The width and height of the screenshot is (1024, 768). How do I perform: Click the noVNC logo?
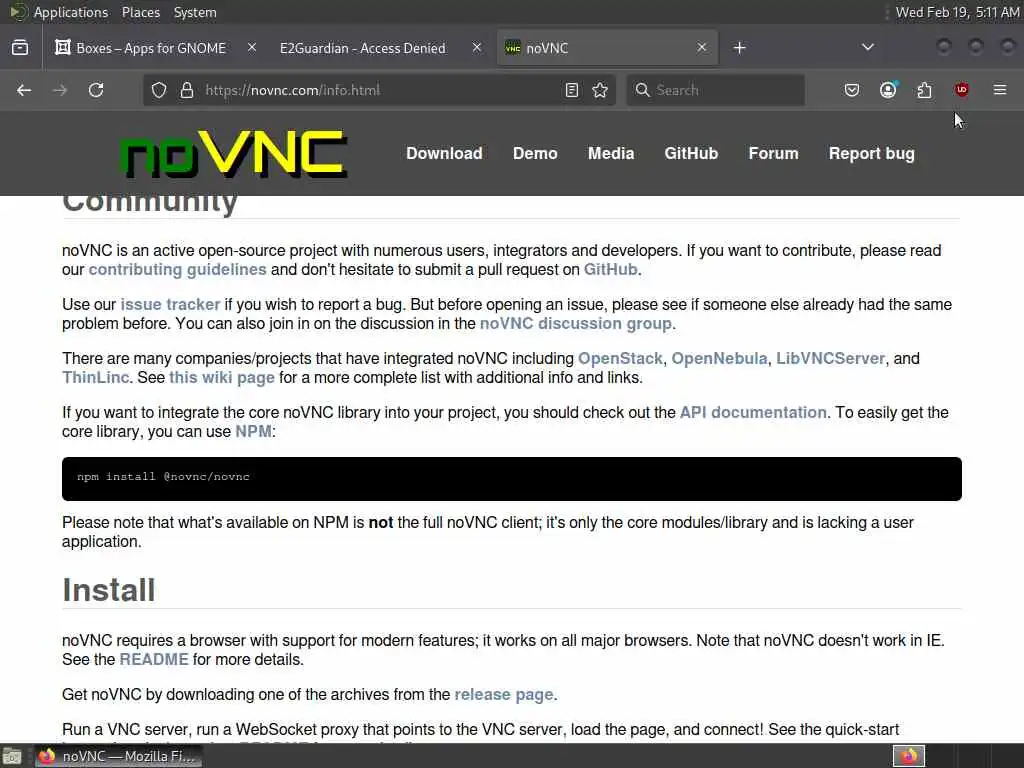(x=234, y=153)
